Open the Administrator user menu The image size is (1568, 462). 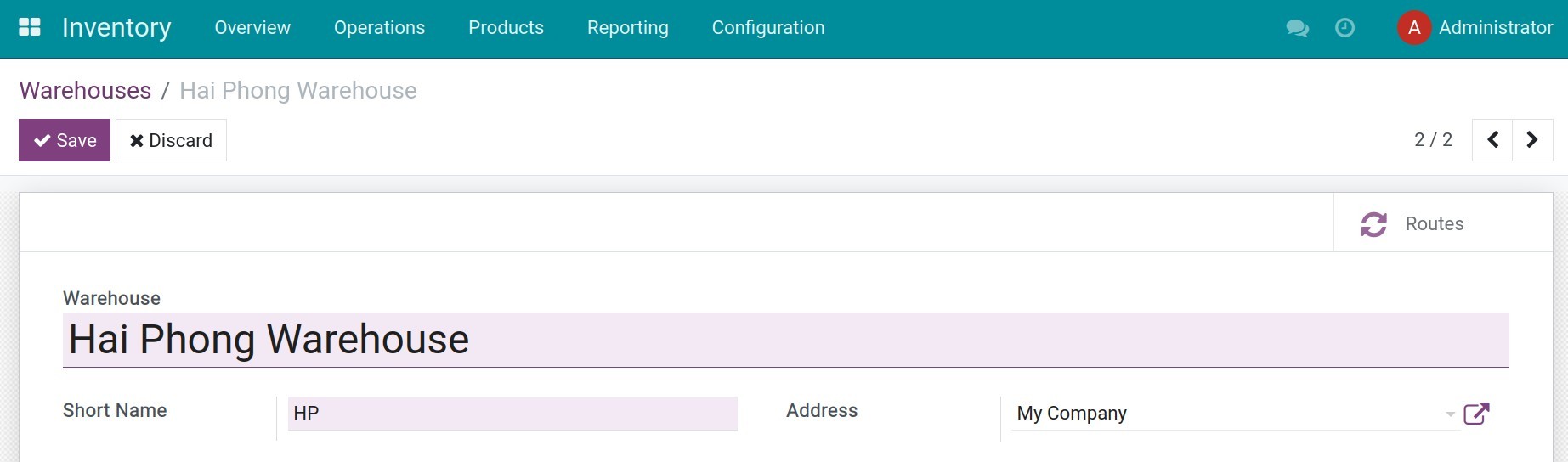click(x=1495, y=28)
